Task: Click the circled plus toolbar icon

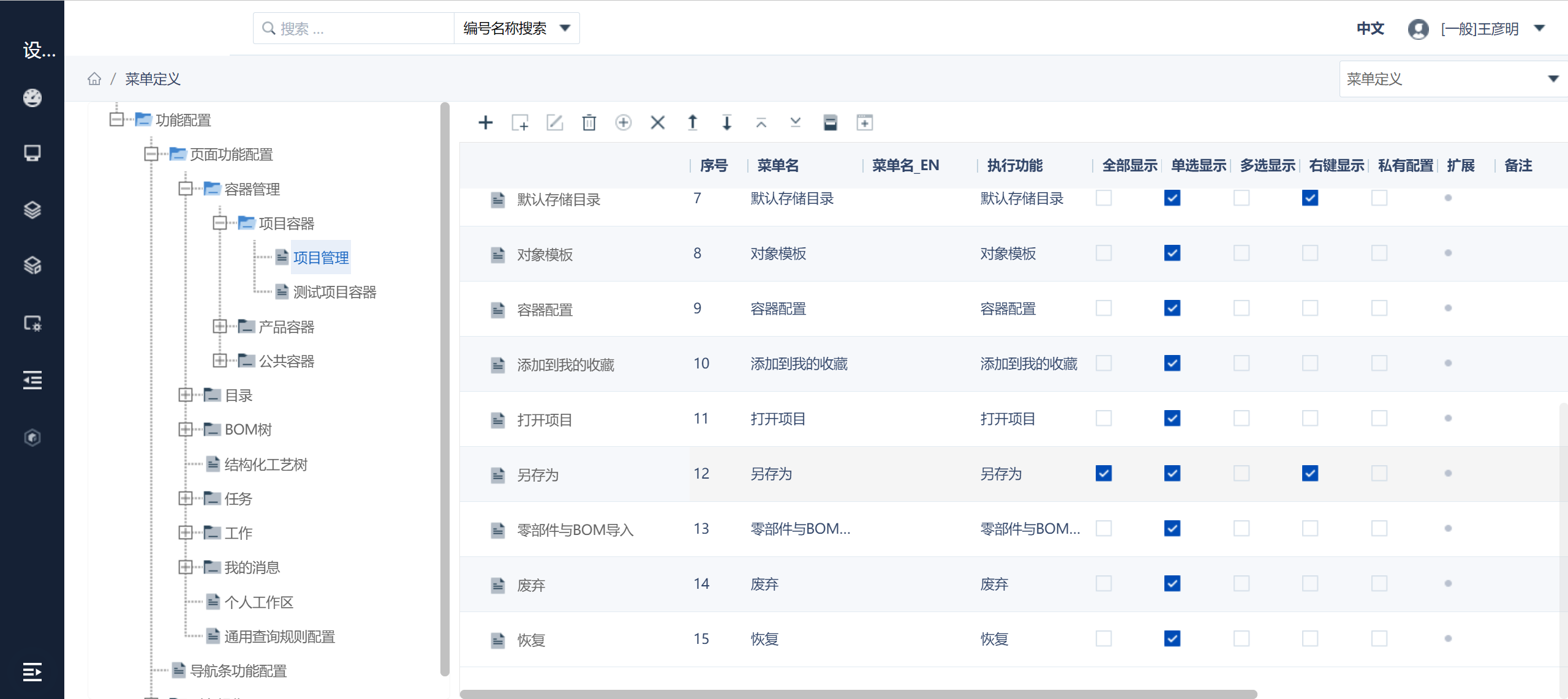Action: click(623, 122)
